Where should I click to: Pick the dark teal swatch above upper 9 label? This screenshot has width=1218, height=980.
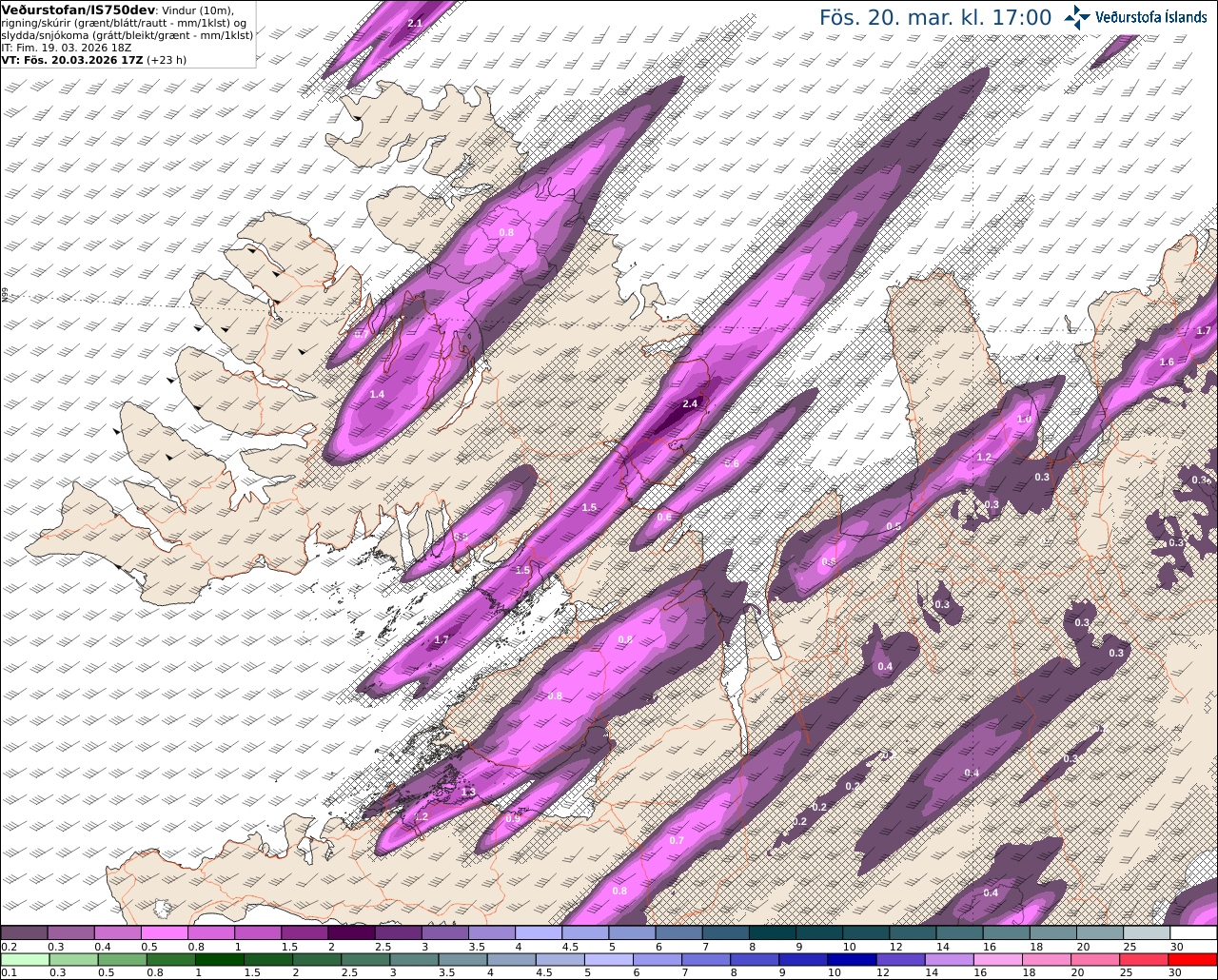coord(818,933)
